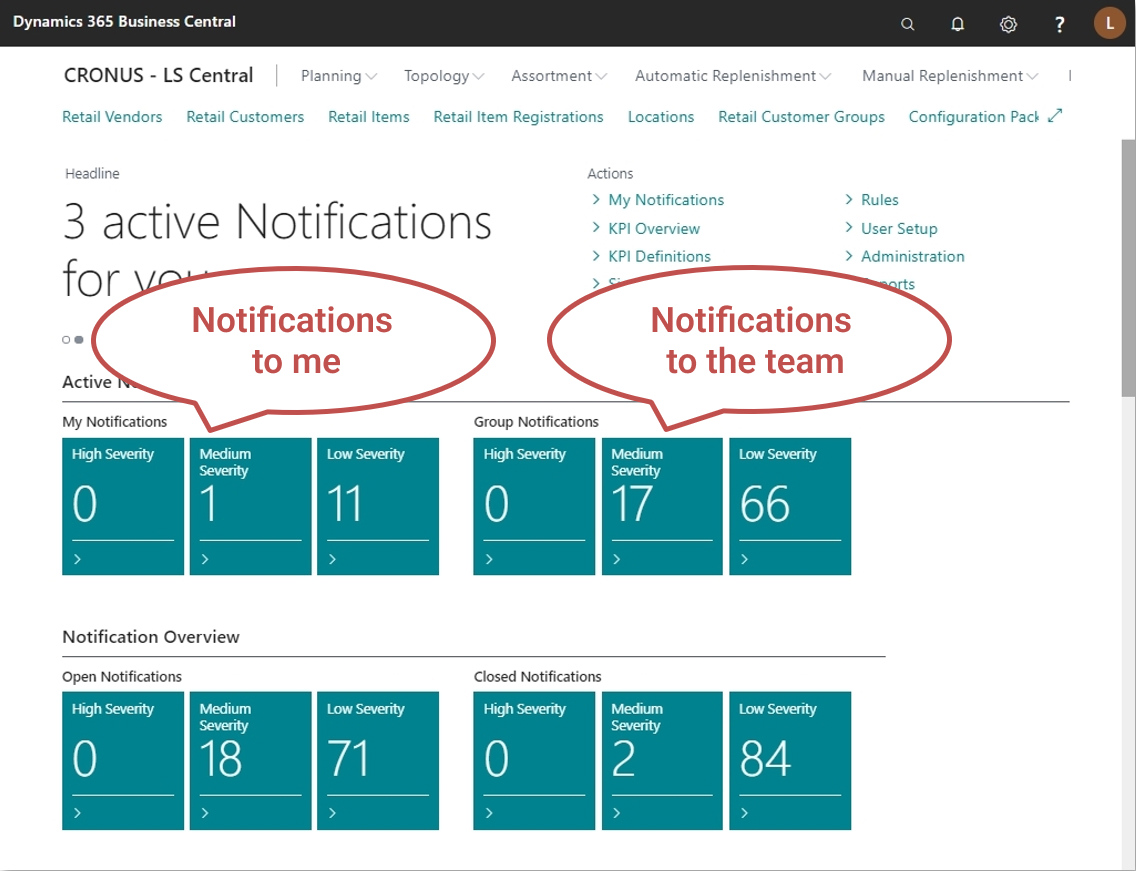Click arrow on Closed Notifications Medium Severity tile
Image resolution: width=1136 pixels, height=871 pixels.
point(617,813)
